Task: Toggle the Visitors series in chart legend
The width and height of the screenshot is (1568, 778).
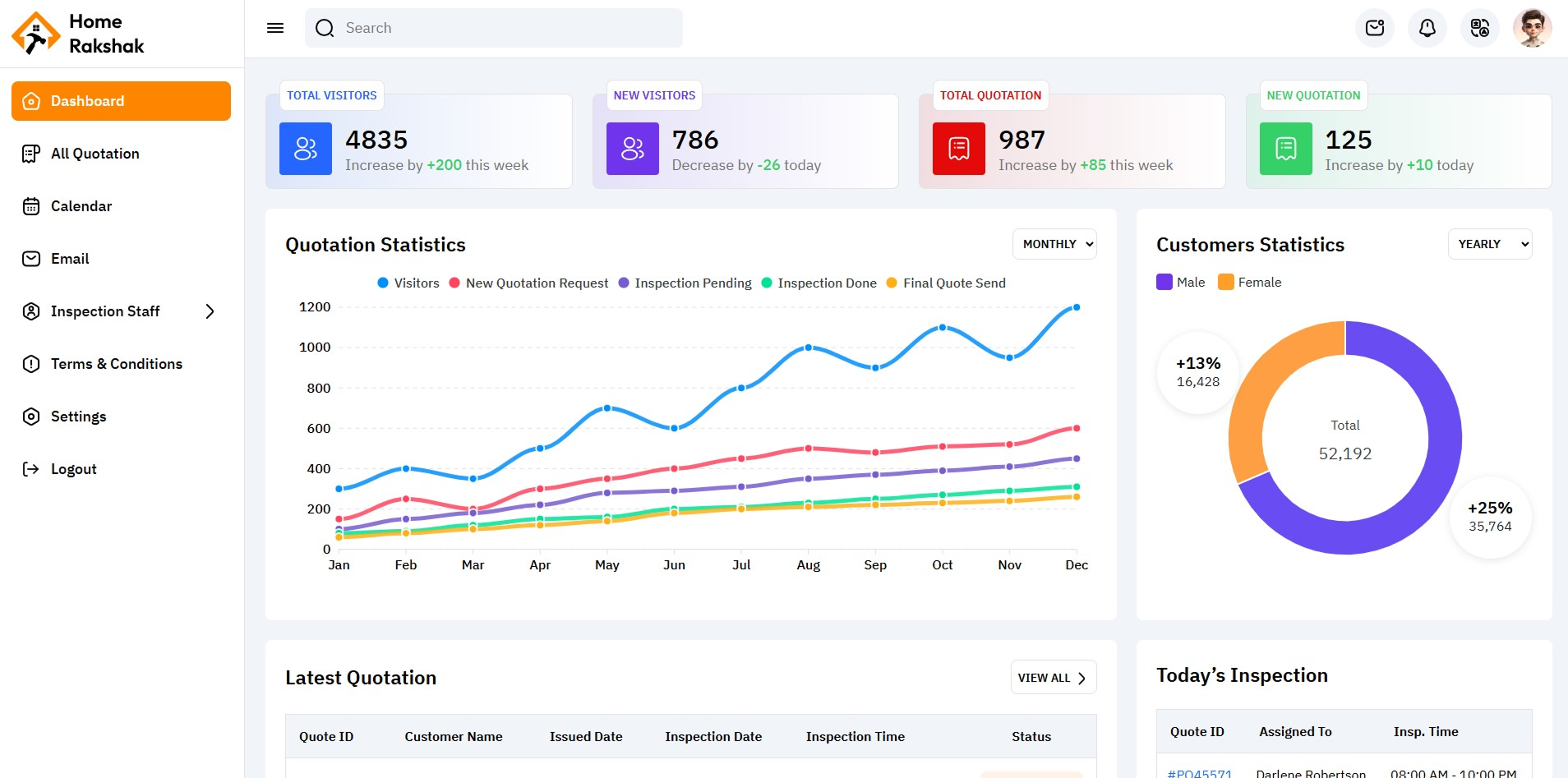Action: 408,283
